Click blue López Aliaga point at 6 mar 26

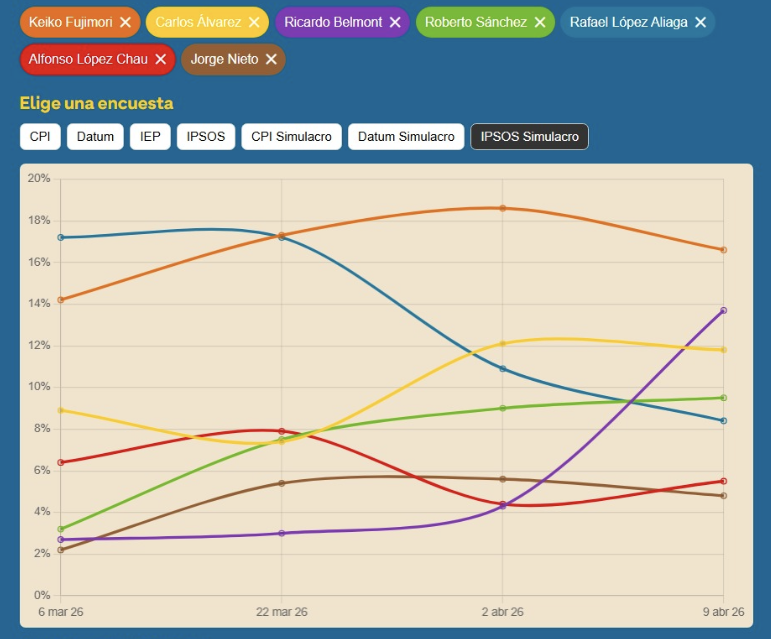(x=60, y=237)
